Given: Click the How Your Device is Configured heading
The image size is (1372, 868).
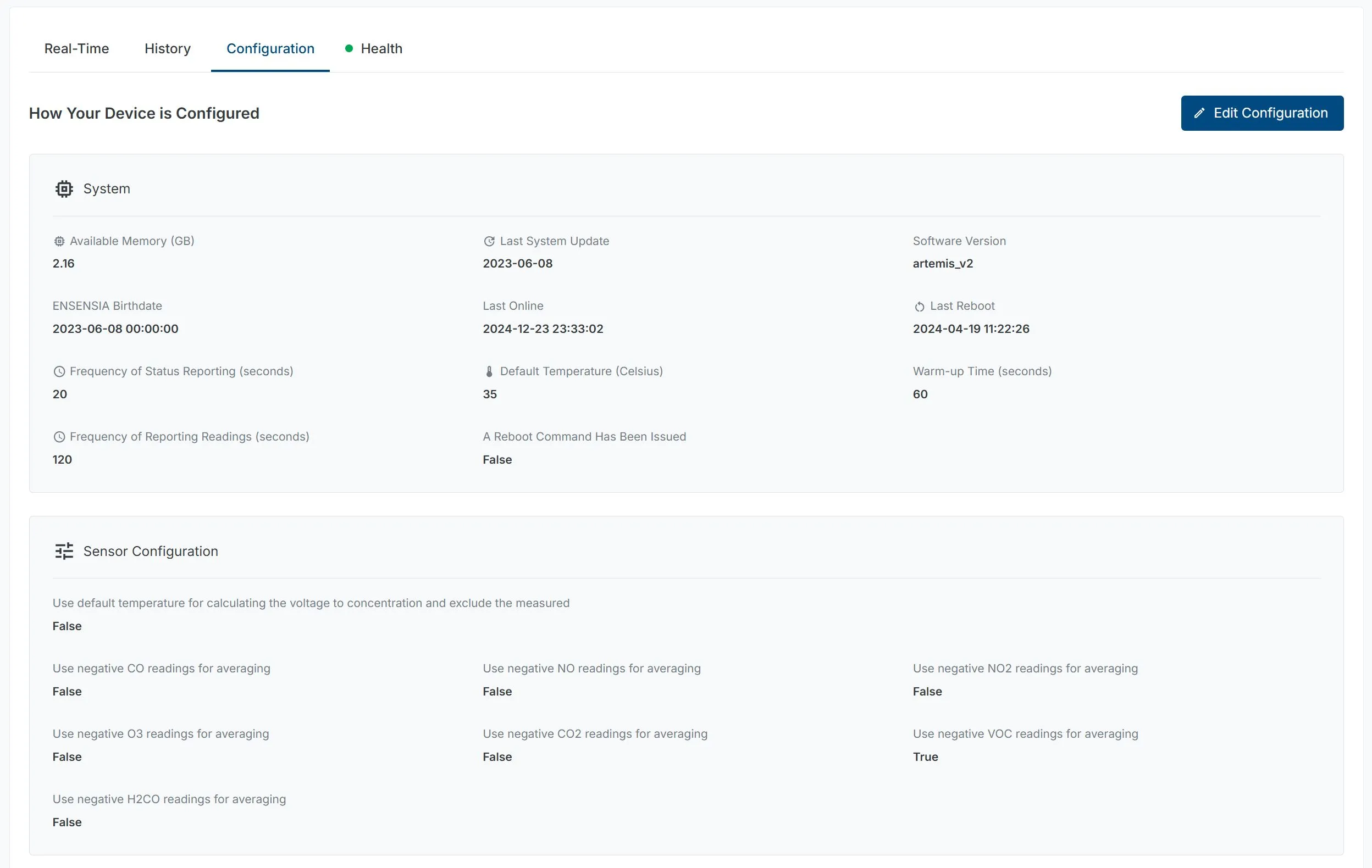Looking at the screenshot, I should pyautogui.click(x=144, y=113).
